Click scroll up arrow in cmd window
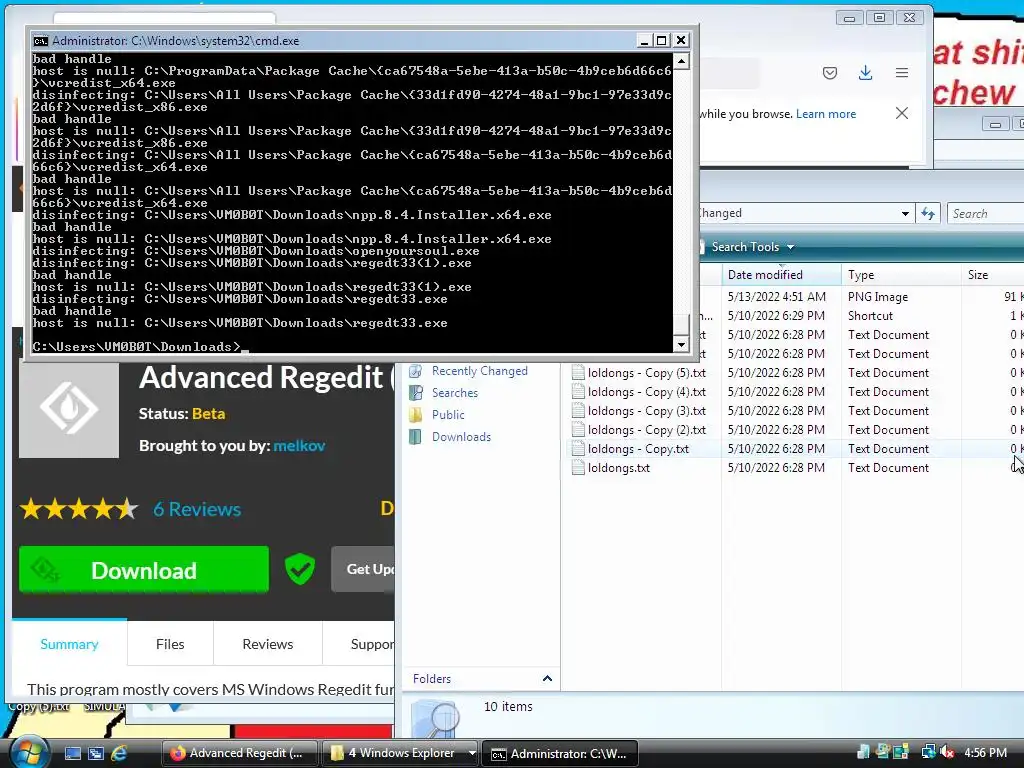Screen dimensions: 1024x768 pos(681,61)
